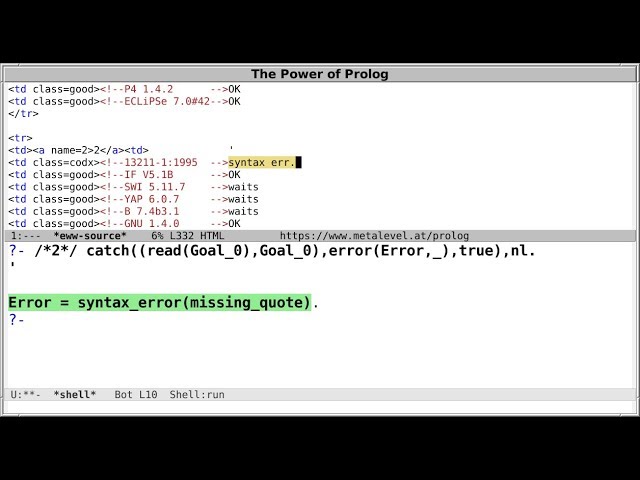Click the closing </tr> tag
Viewport: 640px width, 480px height.
click(x=23, y=113)
